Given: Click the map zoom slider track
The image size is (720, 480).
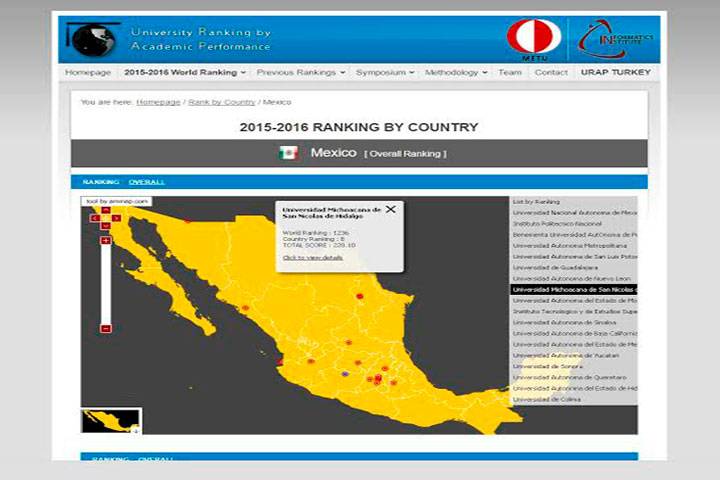Looking at the screenshot, I should point(105,285).
